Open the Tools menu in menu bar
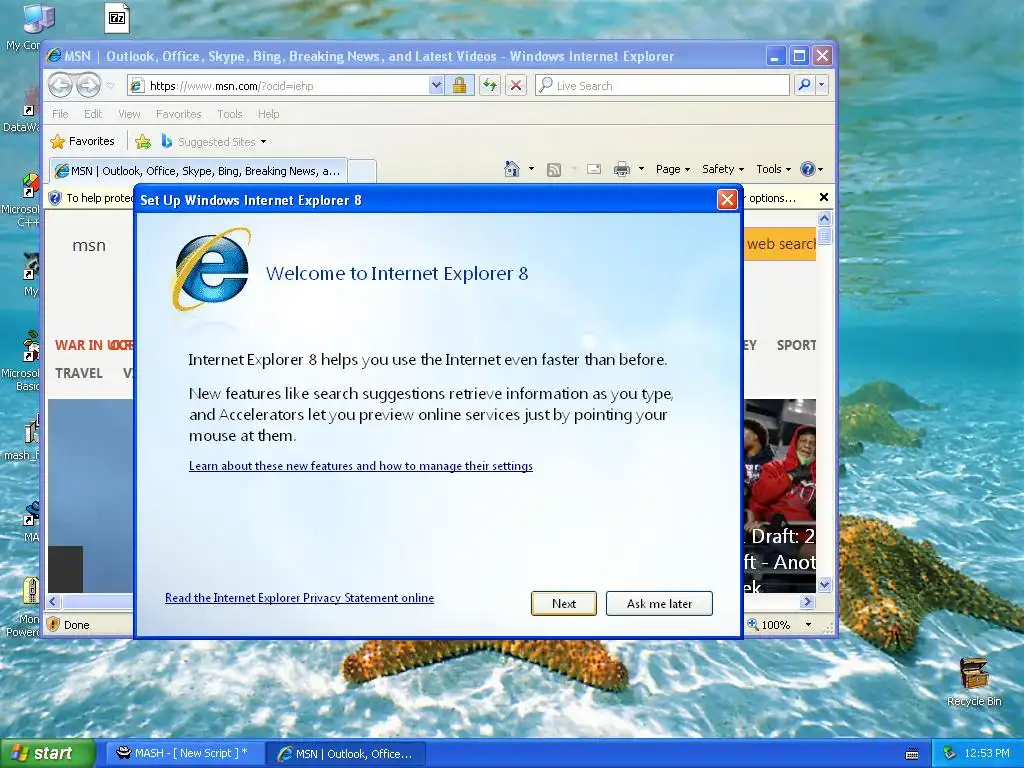Screen dimensions: 1024x768 click(x=229, y=114)
